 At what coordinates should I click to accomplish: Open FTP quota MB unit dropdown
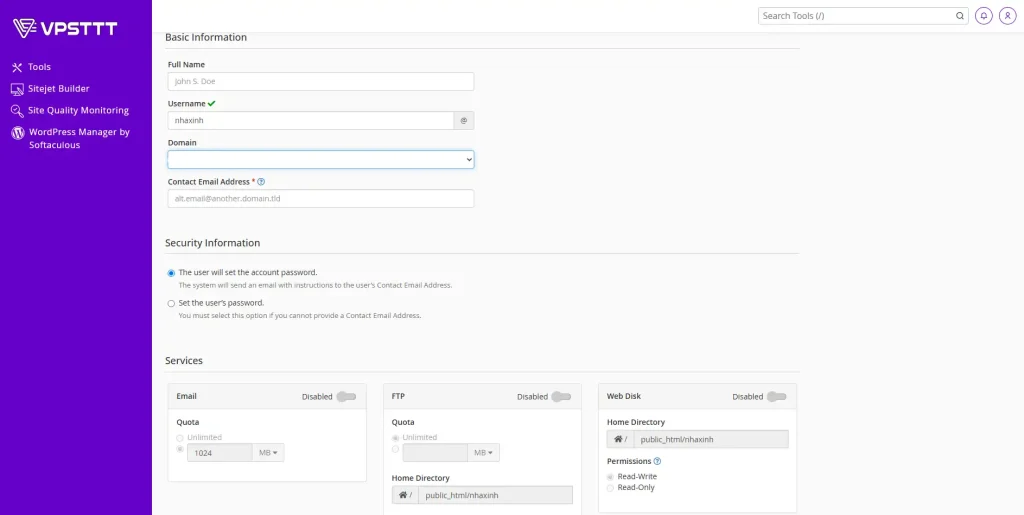483,453
